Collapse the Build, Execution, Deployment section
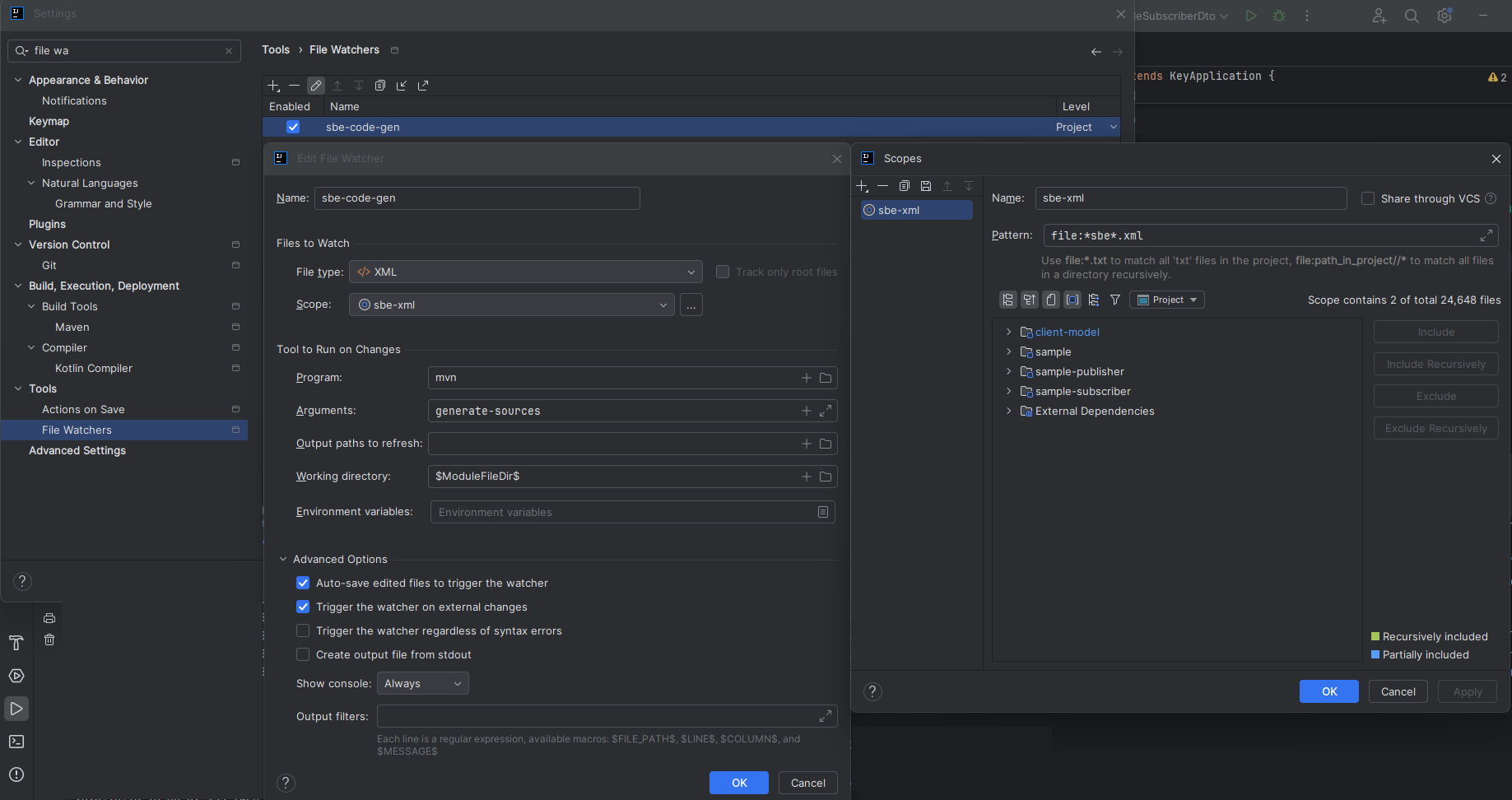The image size is (1512, 800). pyautogui.click(x=18, y=286)
